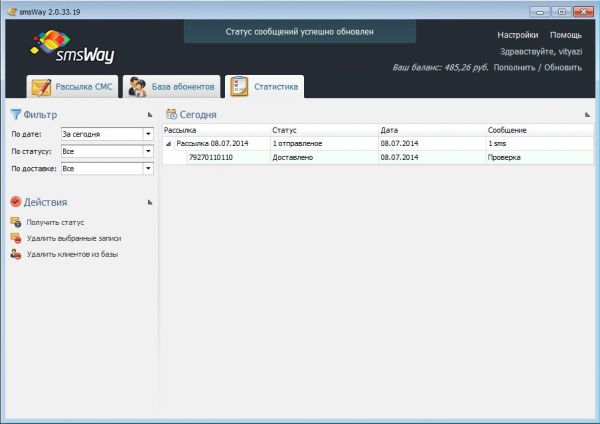Image resolution: width=600 pixels, height=424 pixels.
Task: Click the Помощь link
Action: click(565, 35)
